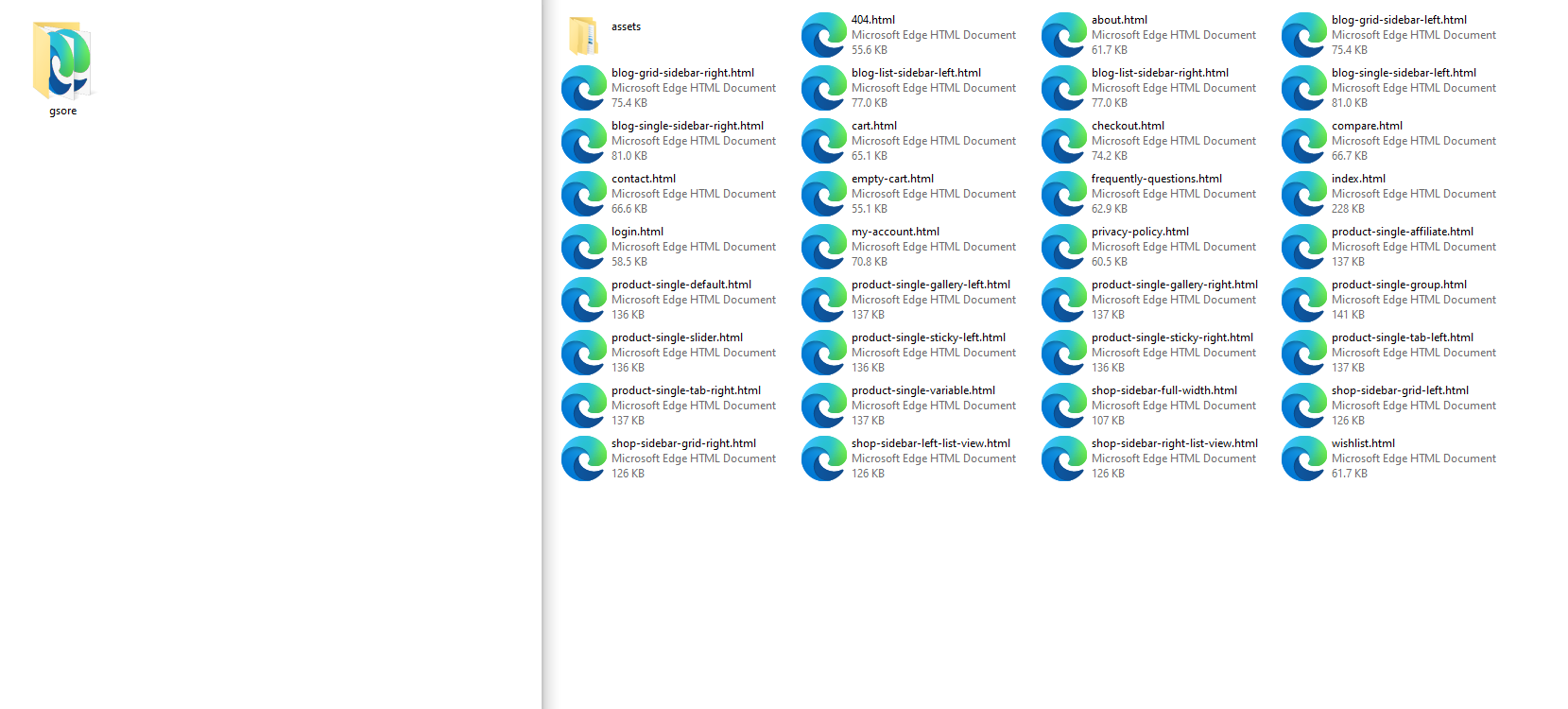Select frequently-questions.html file name
This screenshot has width=1568, height=709.
(x=1156, y=179)
